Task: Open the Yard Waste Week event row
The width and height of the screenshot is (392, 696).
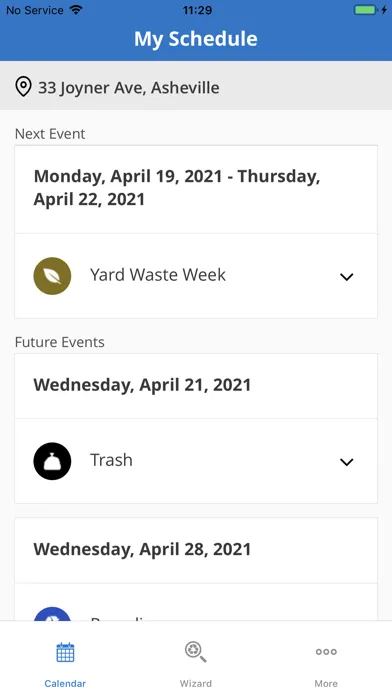Action: click(x=196, y=276)
